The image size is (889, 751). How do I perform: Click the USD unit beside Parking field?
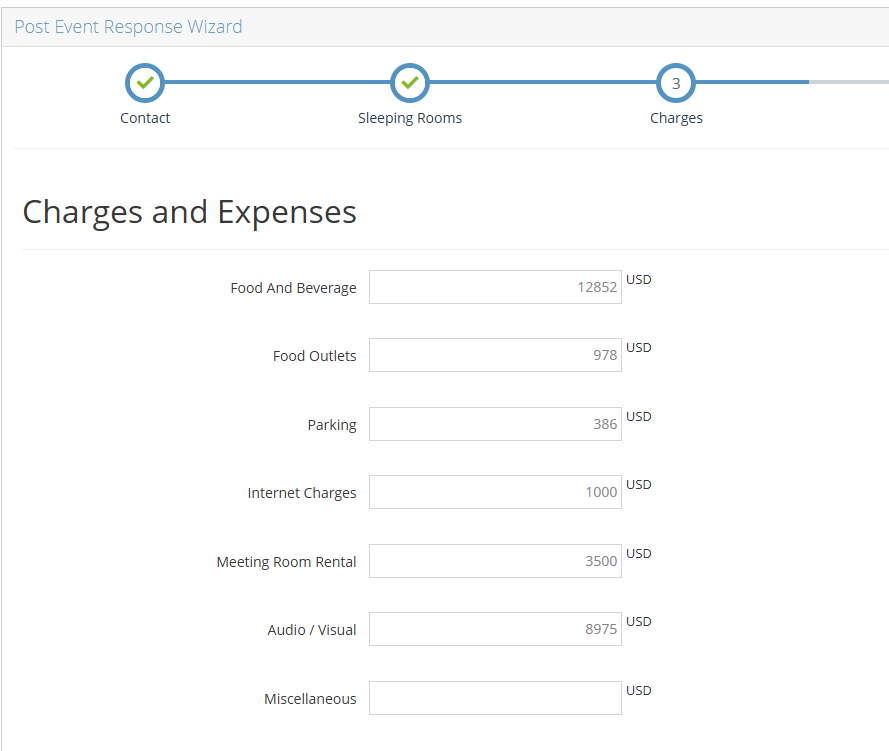(x=638, y=417)
